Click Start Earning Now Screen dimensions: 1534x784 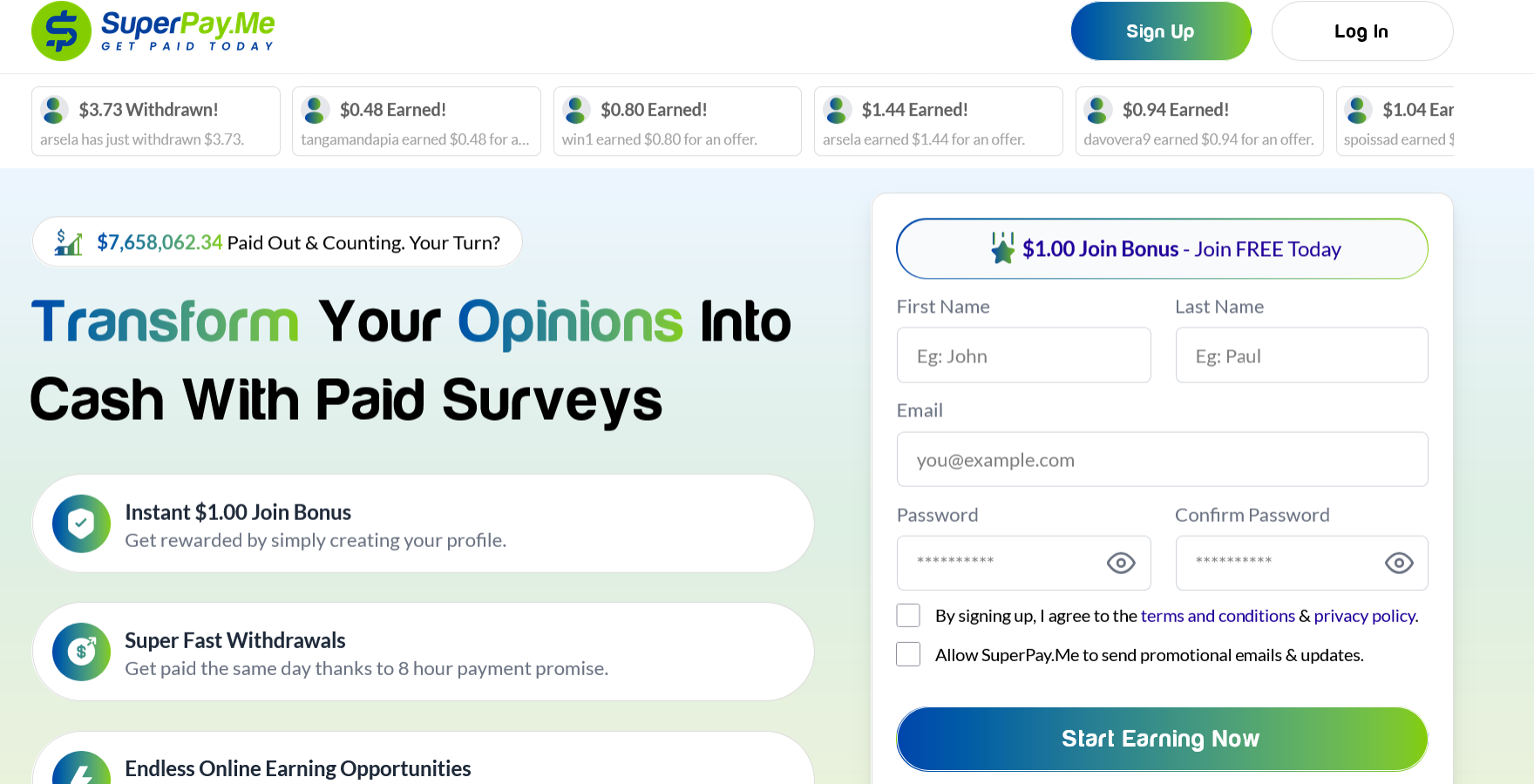click(1162, 739)
